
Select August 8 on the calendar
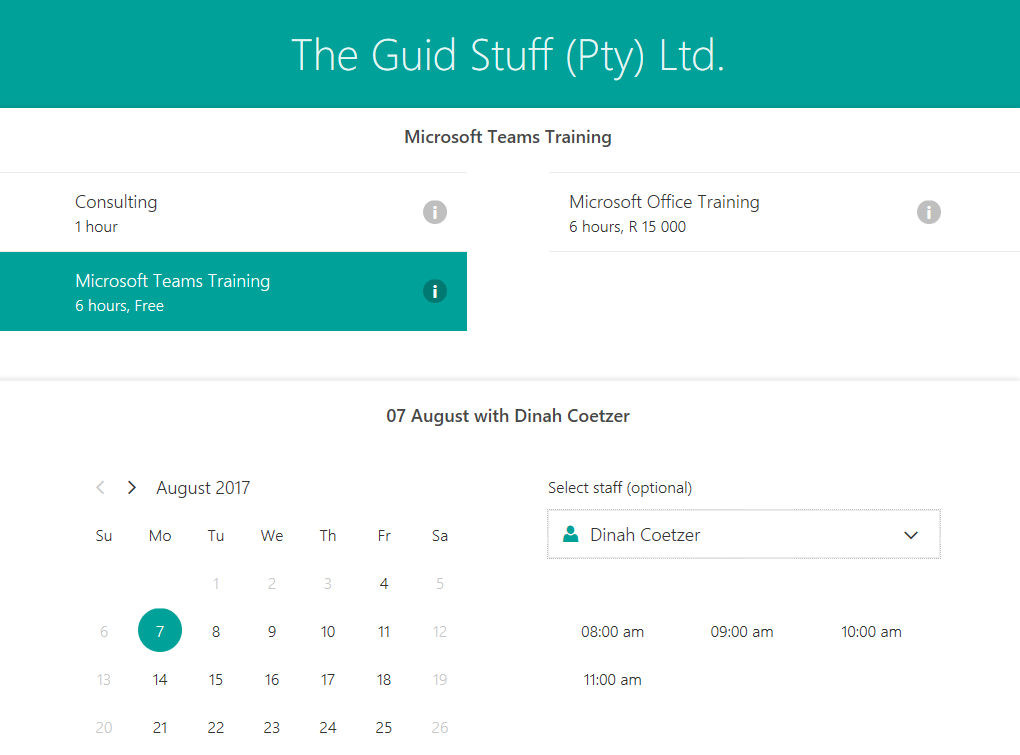(x=216, y=632)
